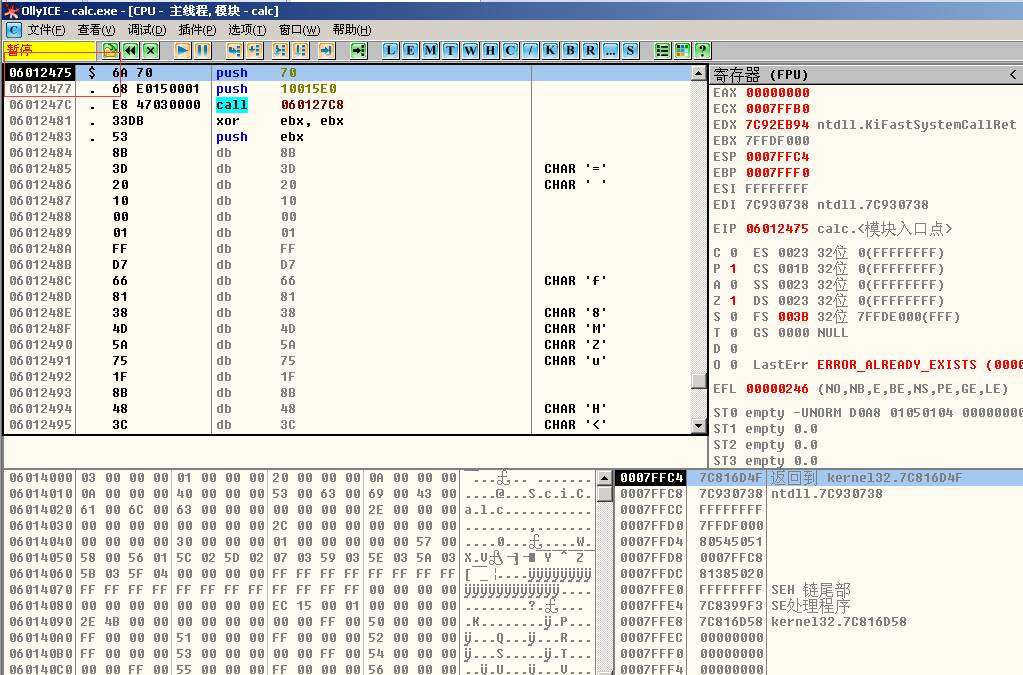Click the 寄存器 (FPU) register header

click(760, 74)
